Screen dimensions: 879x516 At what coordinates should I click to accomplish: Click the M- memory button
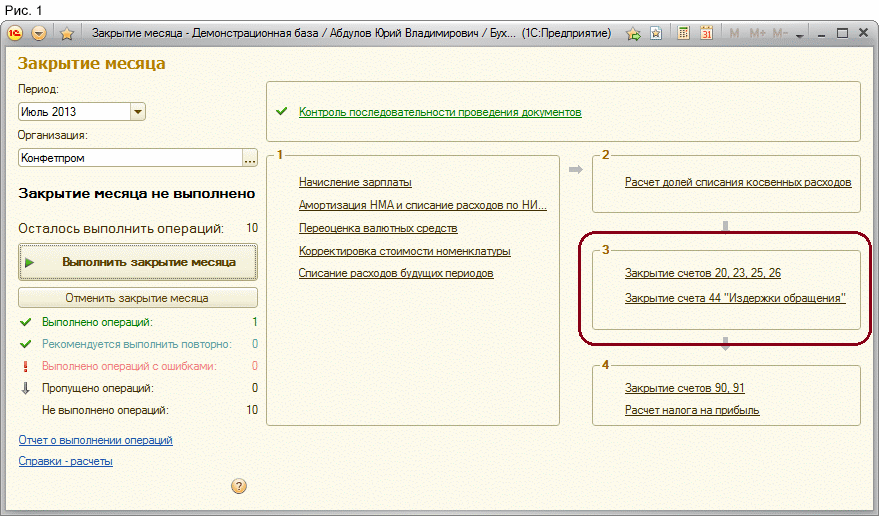point(780,34)
